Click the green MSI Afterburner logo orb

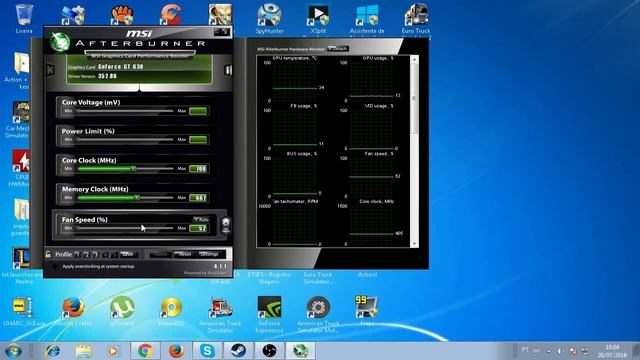click(60, 42)
